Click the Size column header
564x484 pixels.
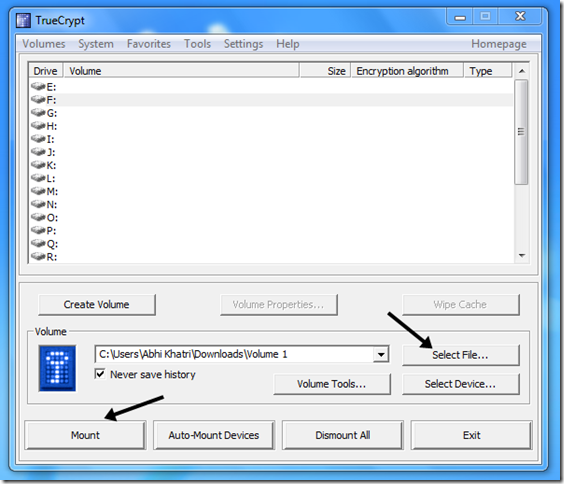pos(325,71)
